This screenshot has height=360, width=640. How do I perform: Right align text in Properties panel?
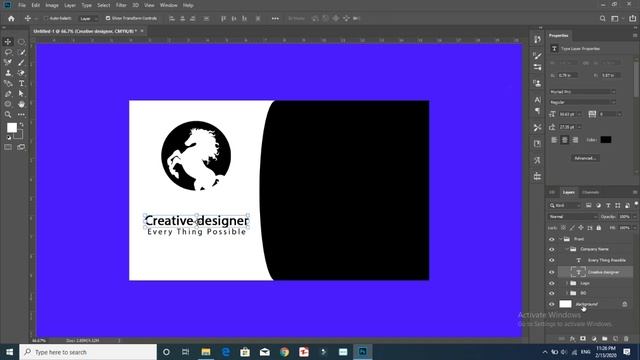(x=575, y=140)
